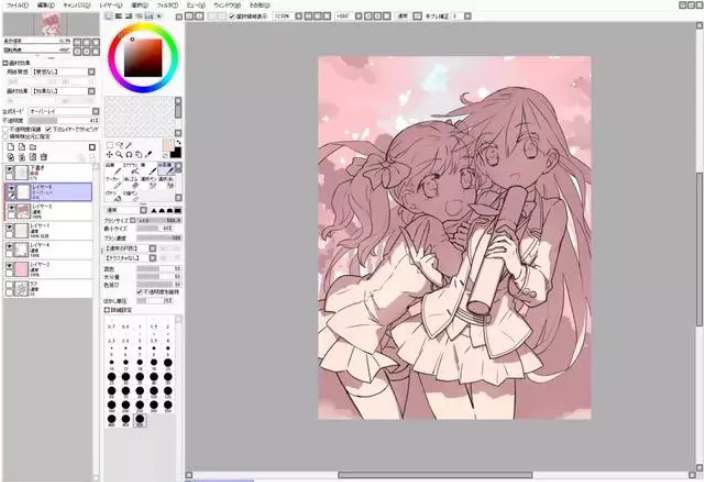
Task: Open the レイヤー menu
Action: (111, 5)
